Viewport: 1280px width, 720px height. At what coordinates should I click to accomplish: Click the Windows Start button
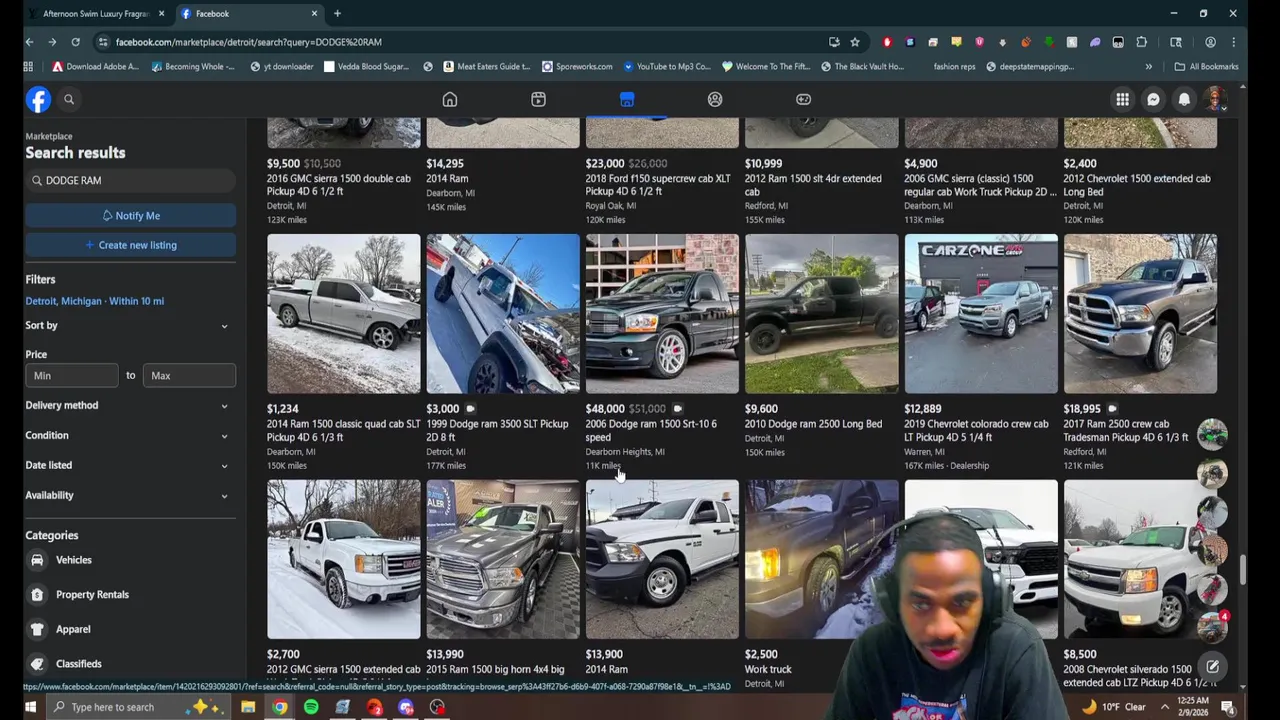coord(30,707)
